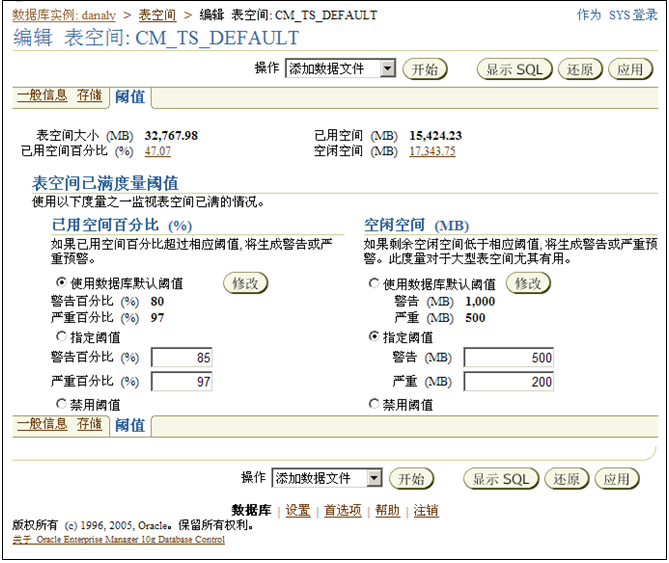Select 指定阈值 under 空闲空间 (MB)
The width and height of the screenshot is (669, 563).
(x=374, y=337)
